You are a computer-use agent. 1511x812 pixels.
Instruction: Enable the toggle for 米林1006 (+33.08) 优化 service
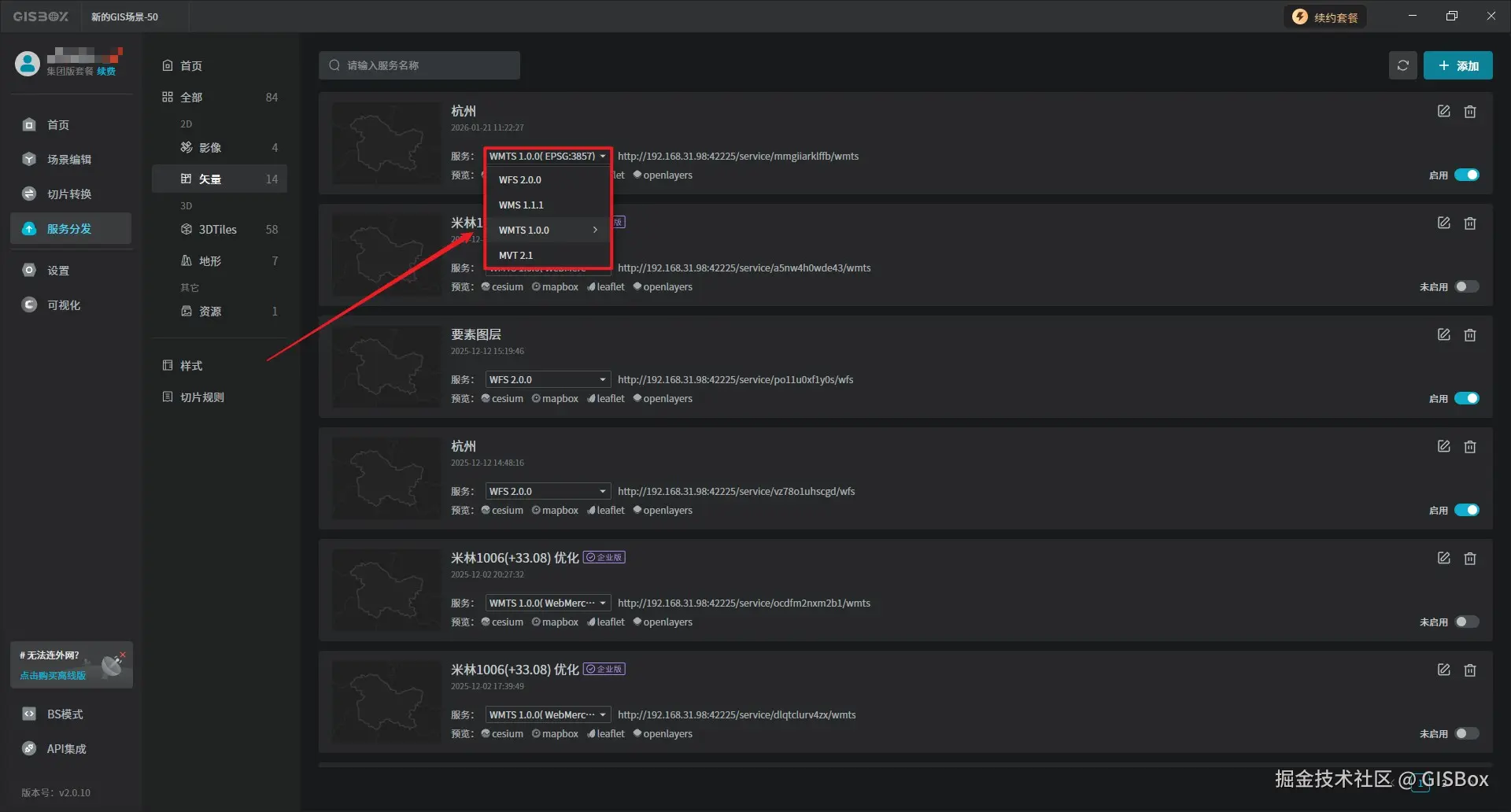coord(1466,622)
